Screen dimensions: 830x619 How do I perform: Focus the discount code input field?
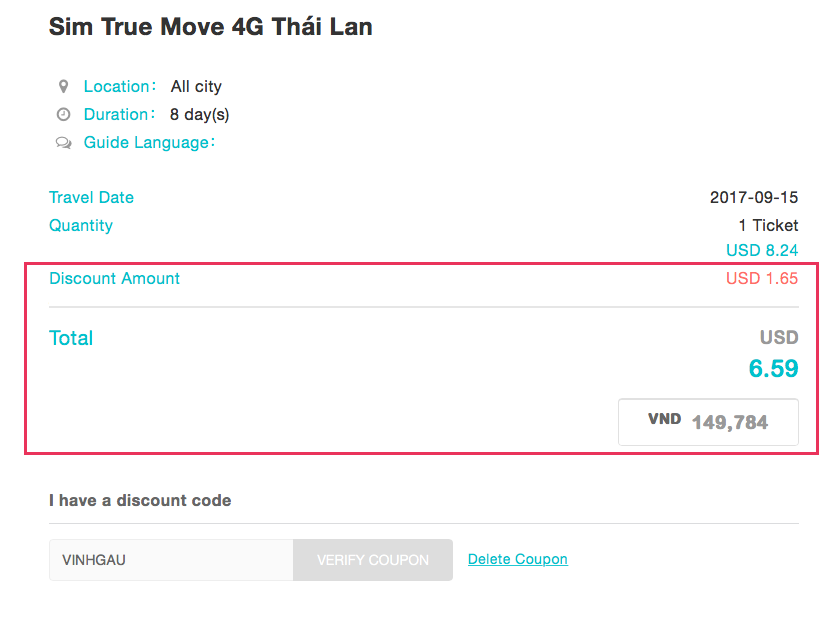coord(171,560)
